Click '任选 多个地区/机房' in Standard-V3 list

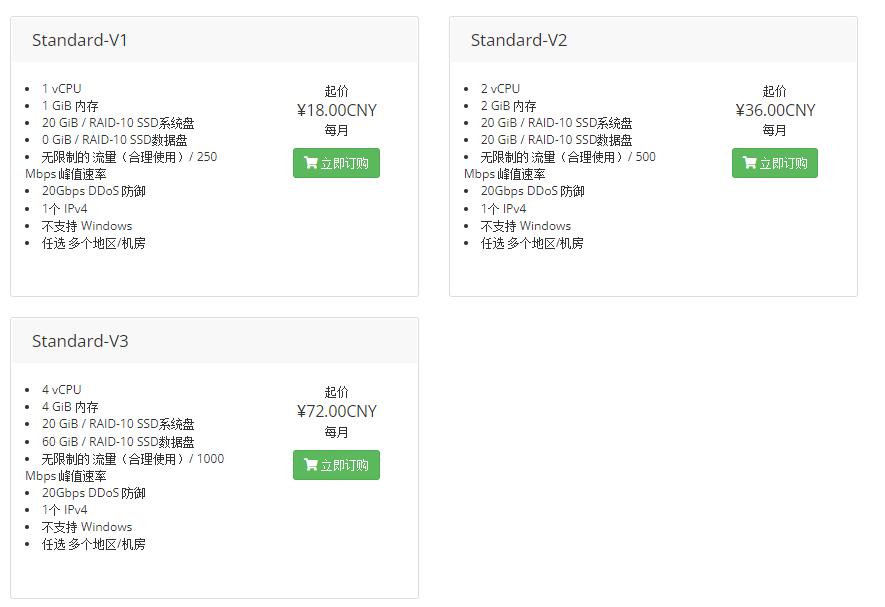94,544
